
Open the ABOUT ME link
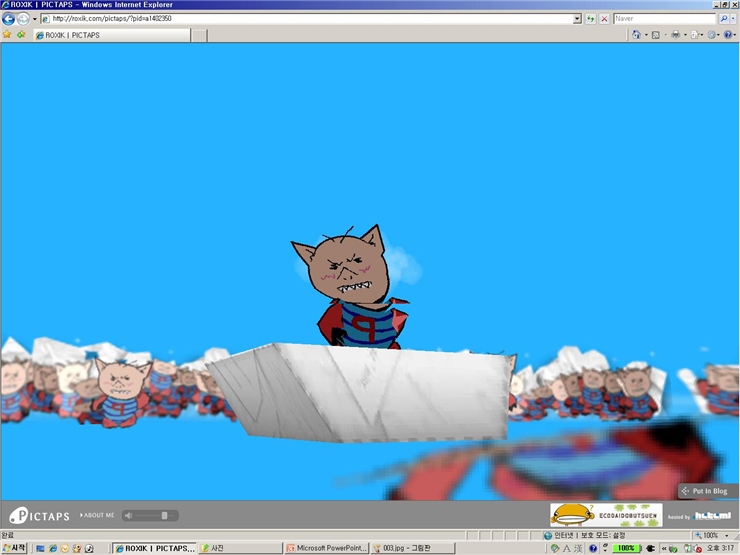coord(97,515)
